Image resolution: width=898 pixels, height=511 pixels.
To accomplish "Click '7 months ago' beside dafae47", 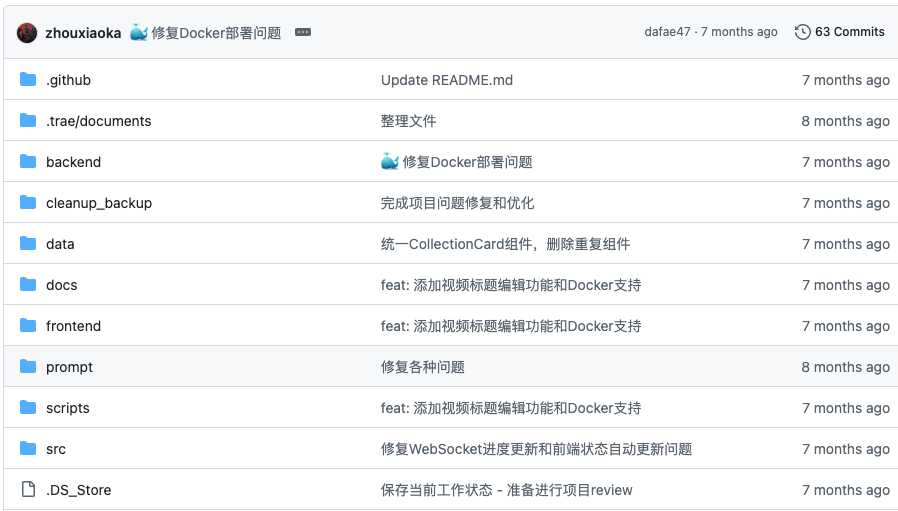I will point(739,32).
